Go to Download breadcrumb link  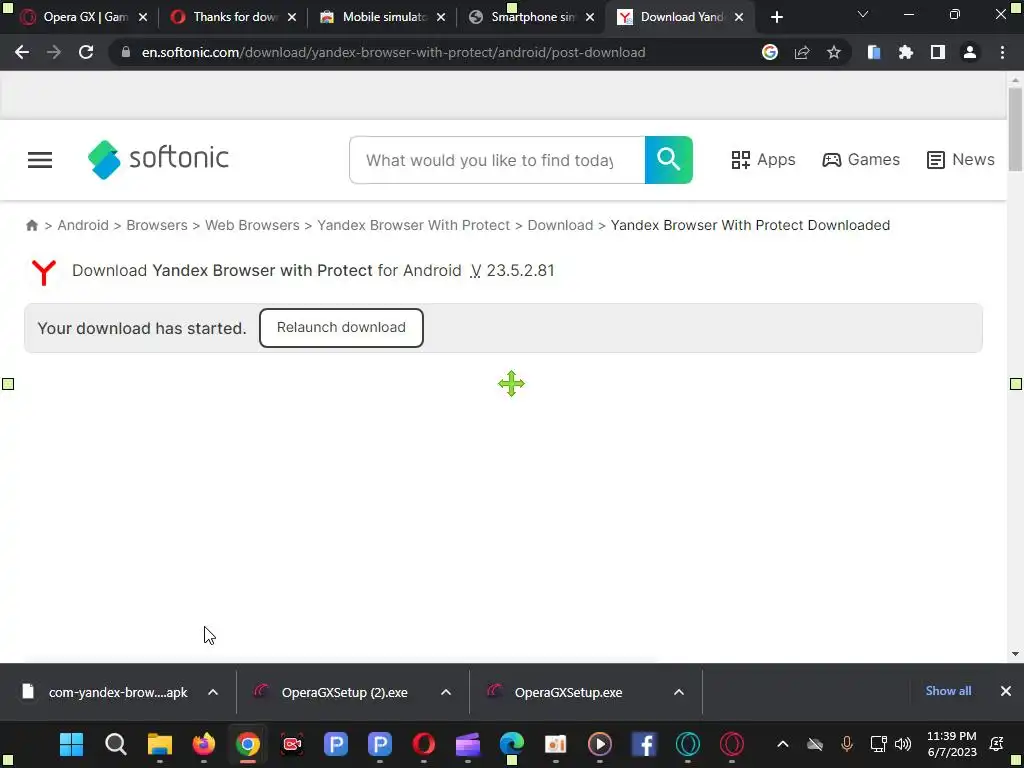(x=560, y=225)
